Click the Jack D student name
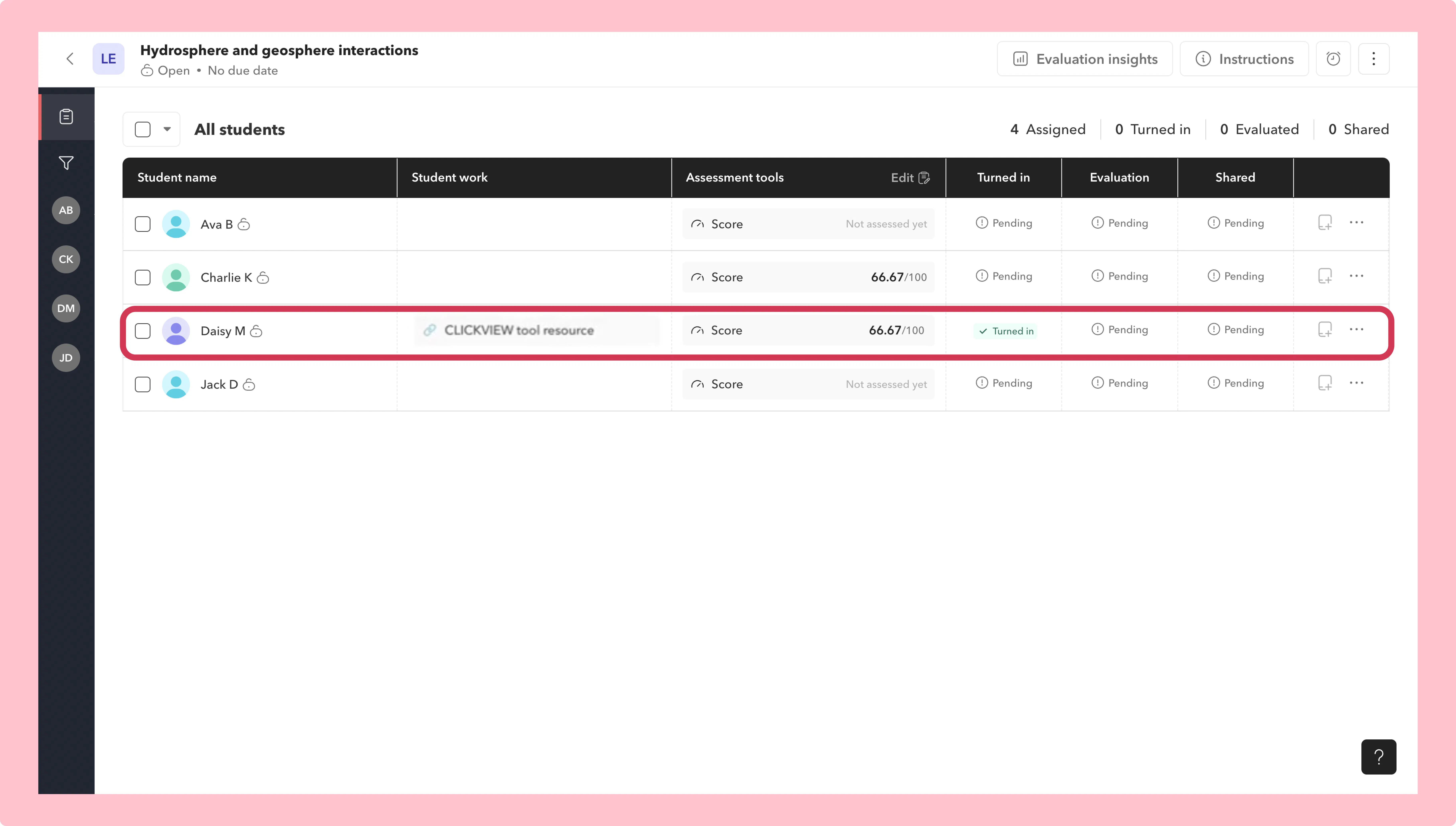Screen dimensions: 1456x826 (219, 385)
